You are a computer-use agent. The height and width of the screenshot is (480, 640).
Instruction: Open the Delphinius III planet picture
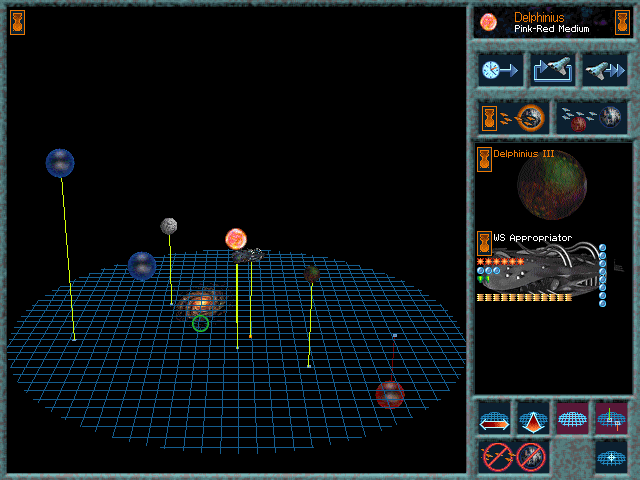[x=552, y=185]
